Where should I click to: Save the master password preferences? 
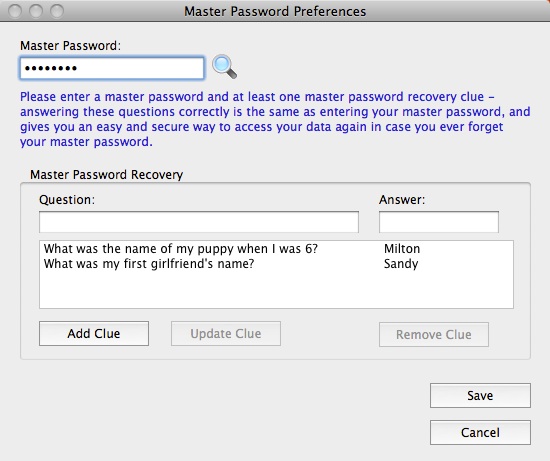480,395
